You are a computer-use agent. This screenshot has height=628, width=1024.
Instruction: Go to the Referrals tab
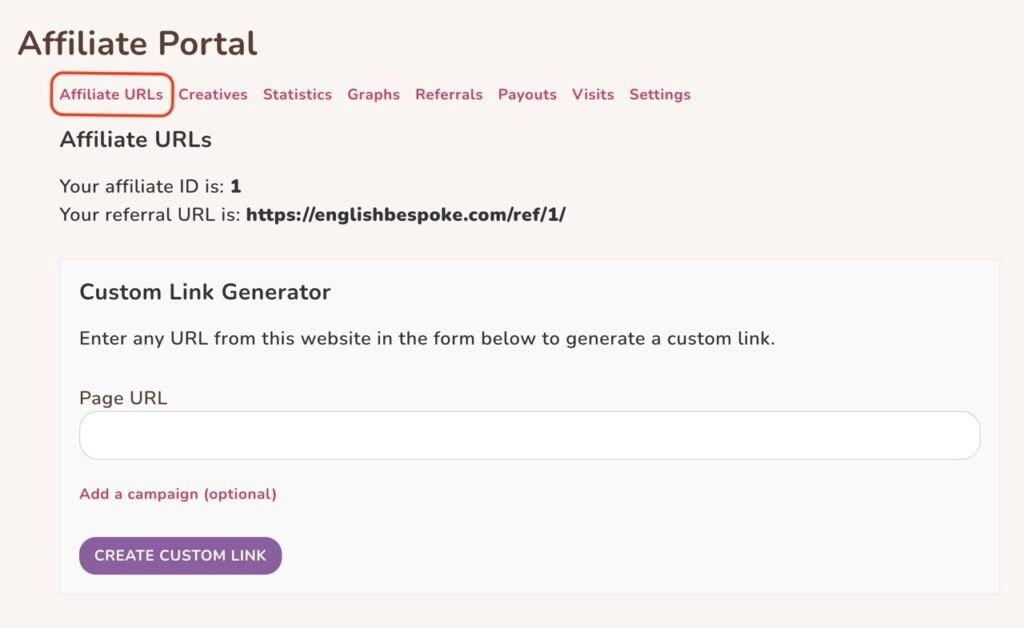coord(449,94)
